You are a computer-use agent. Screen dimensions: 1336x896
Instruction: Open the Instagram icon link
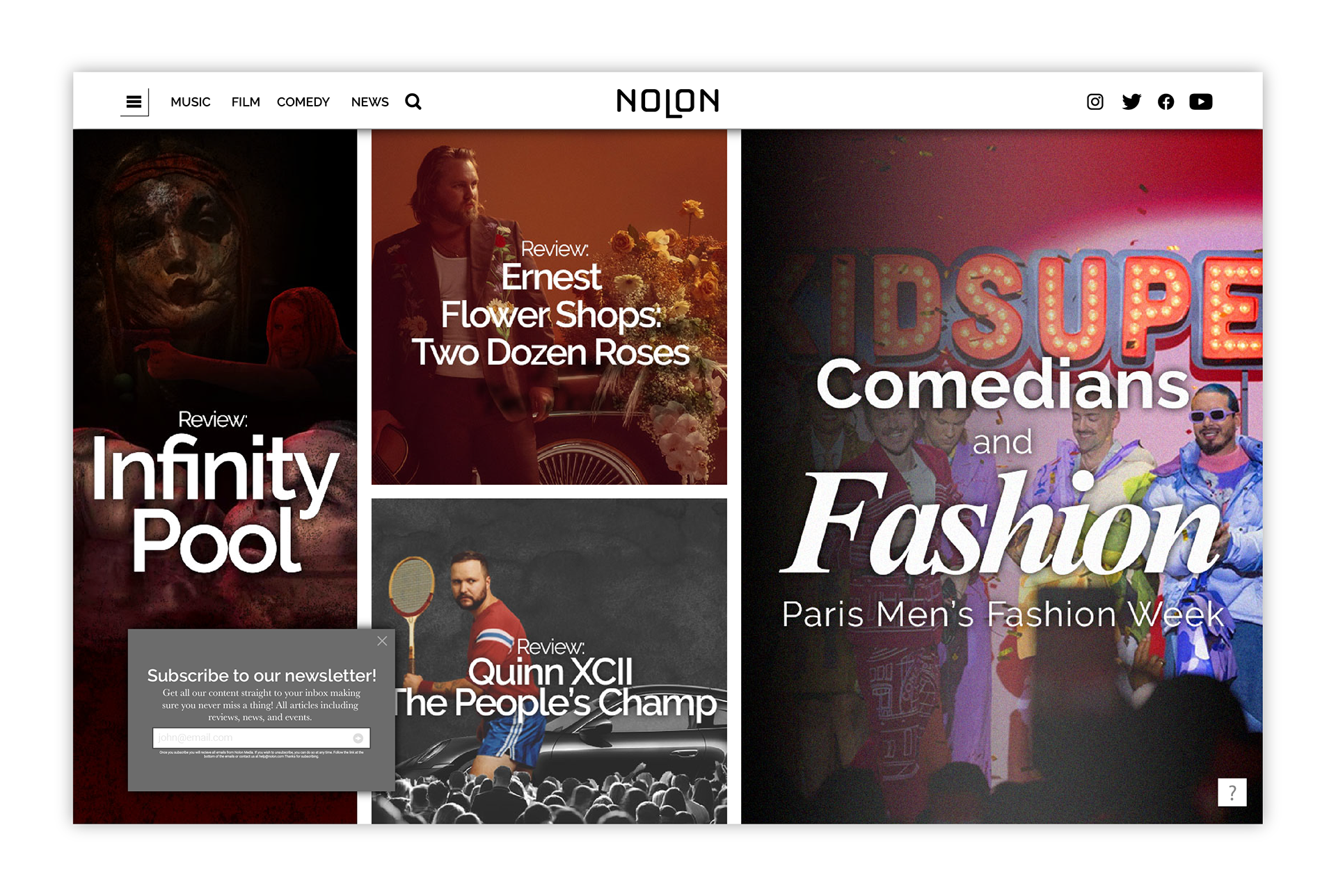tap(1095, 102)
